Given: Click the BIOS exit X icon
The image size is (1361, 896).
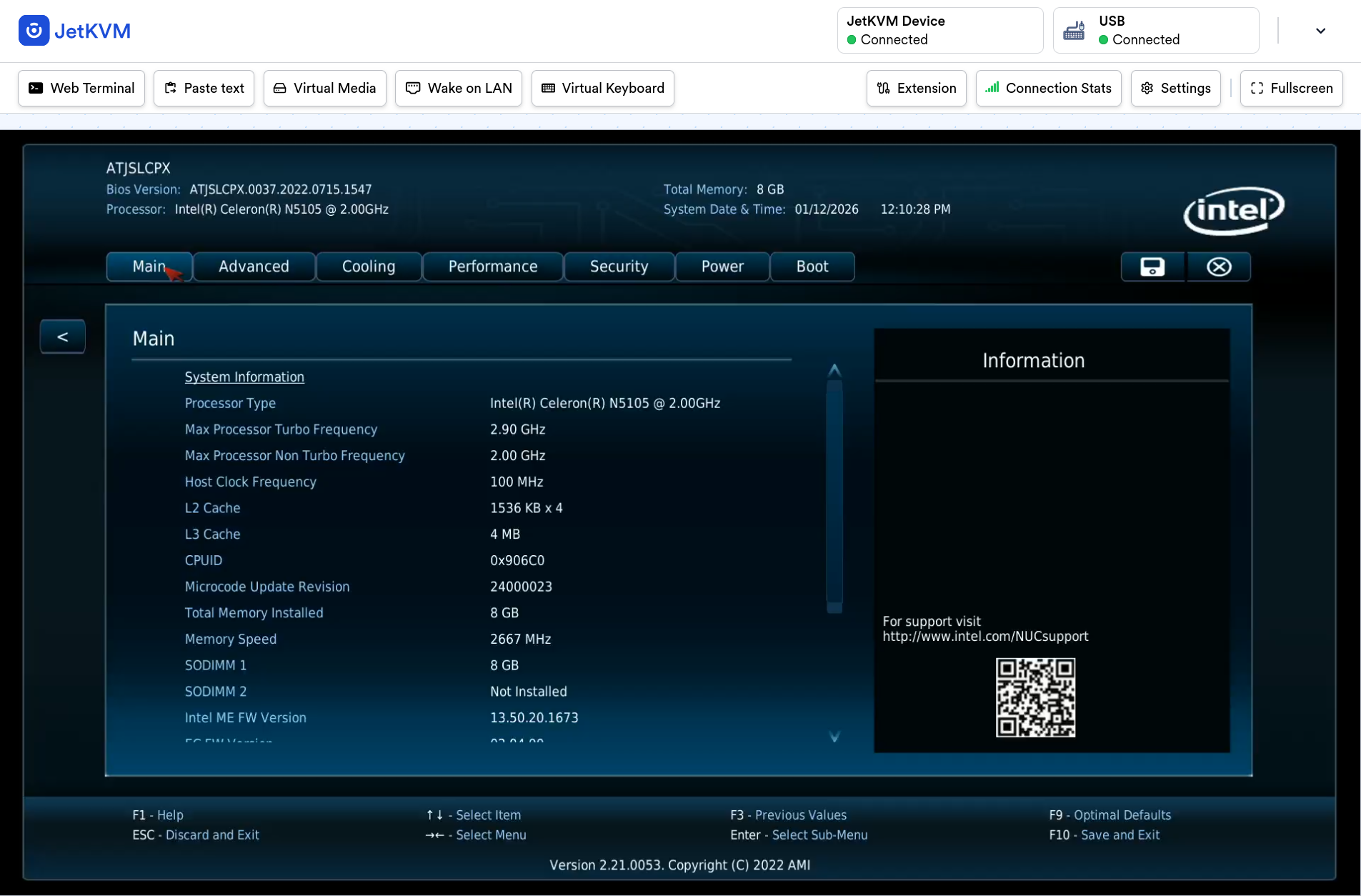Looking at the screenshot, I should tap(1218, 267).
